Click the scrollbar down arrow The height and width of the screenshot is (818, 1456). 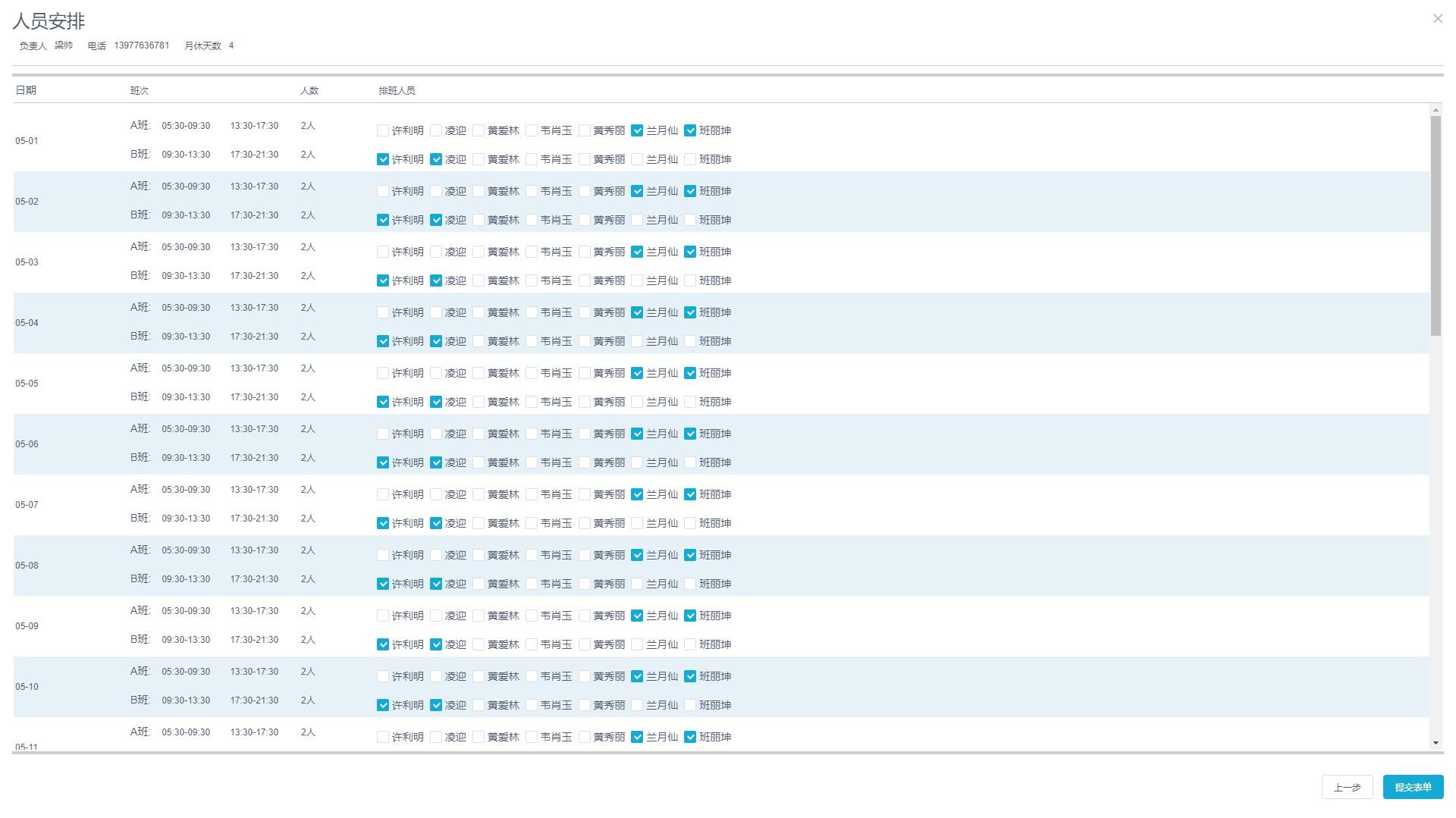tap(1435, 743)
